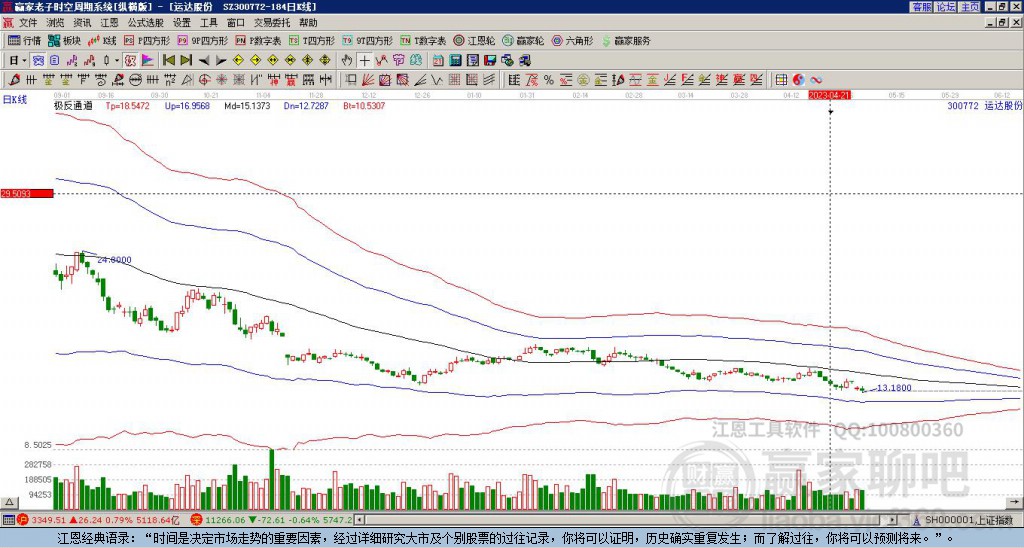Image resolution: width=1024 pixels, height=548 pixels.
Task: Open the 六角形 hexagon tool
Action: click(573, 41)
